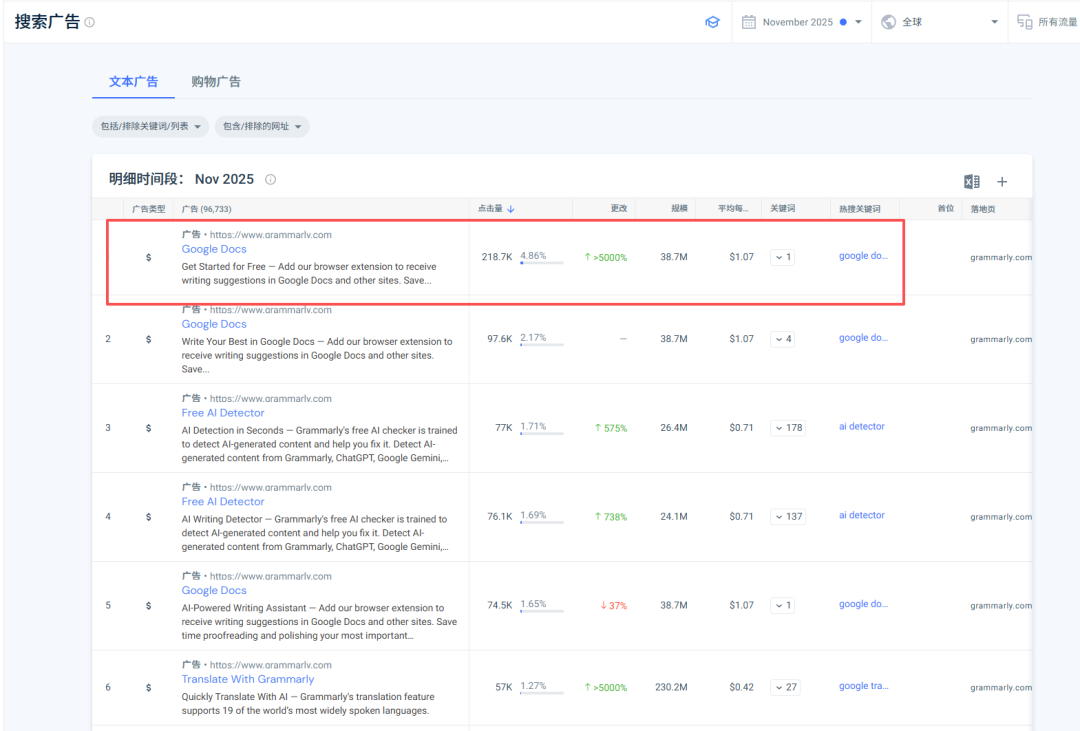Open Translate With Grammarly ad title
Viewport: 1080px width, 731px height.
[x=247, y=680]
